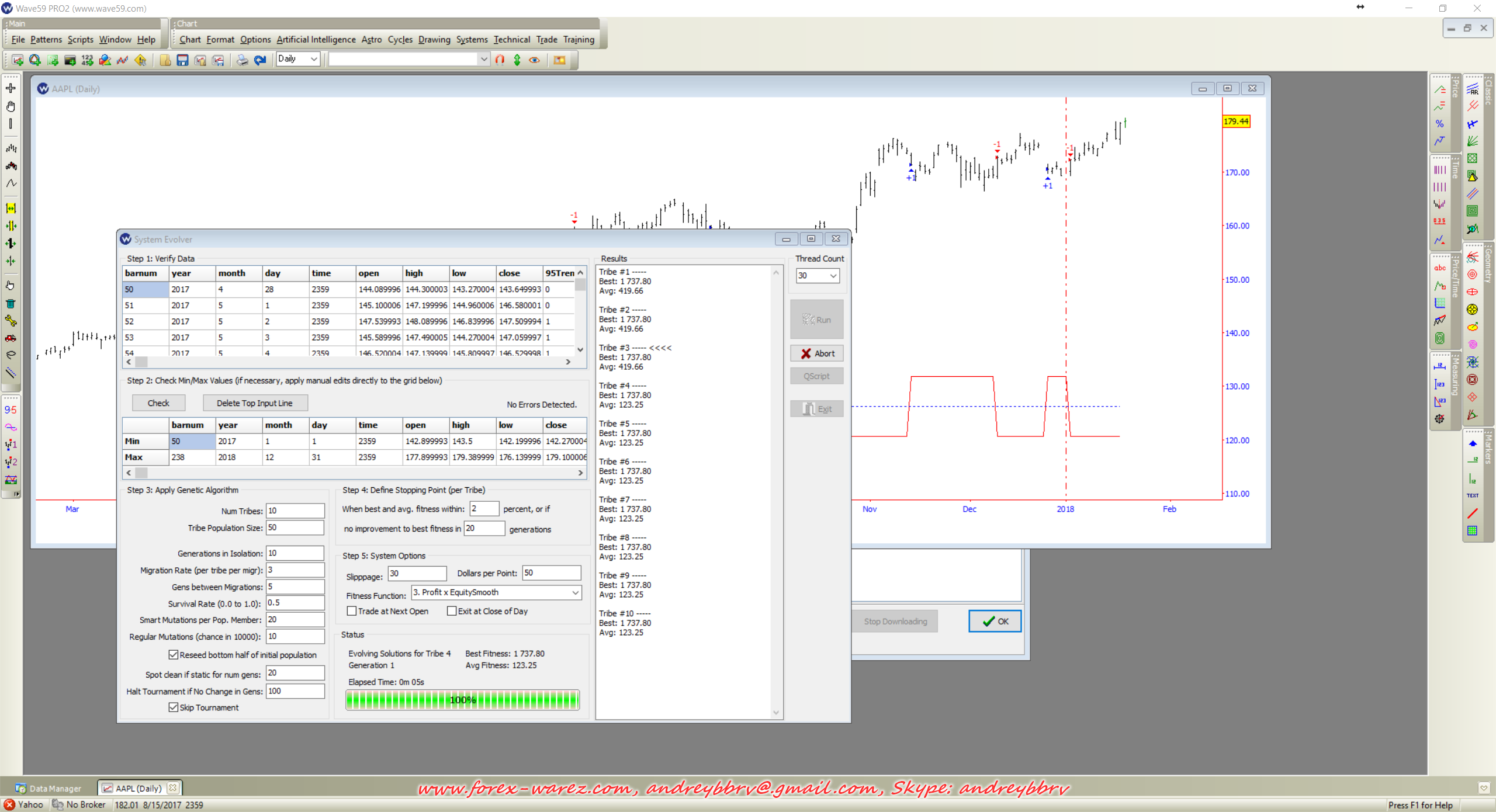Click the Num Tribes input field

point(295,511)
